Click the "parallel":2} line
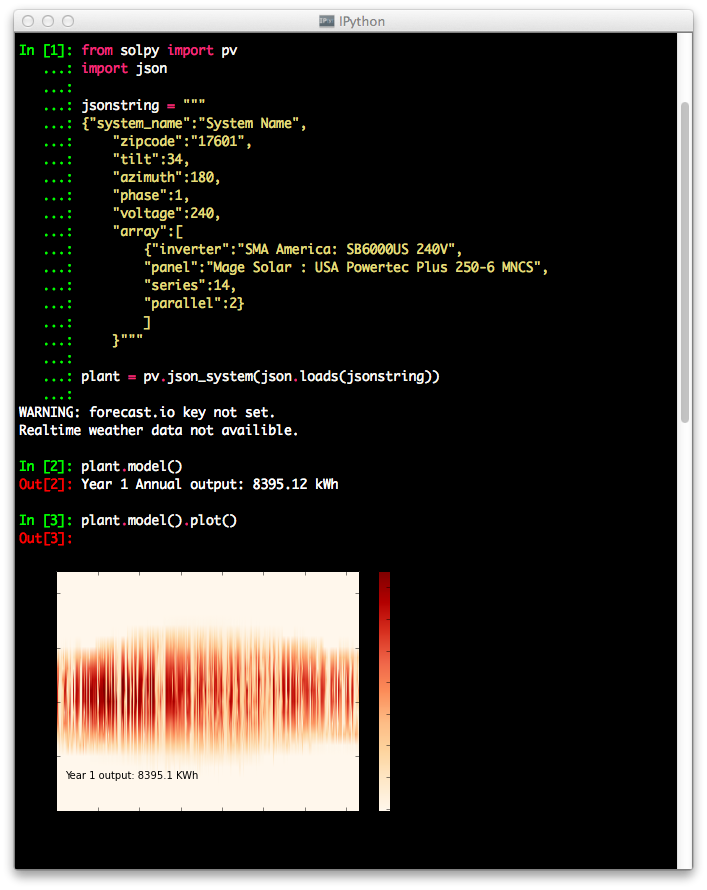The image size is (707, 890). (193, 304)
